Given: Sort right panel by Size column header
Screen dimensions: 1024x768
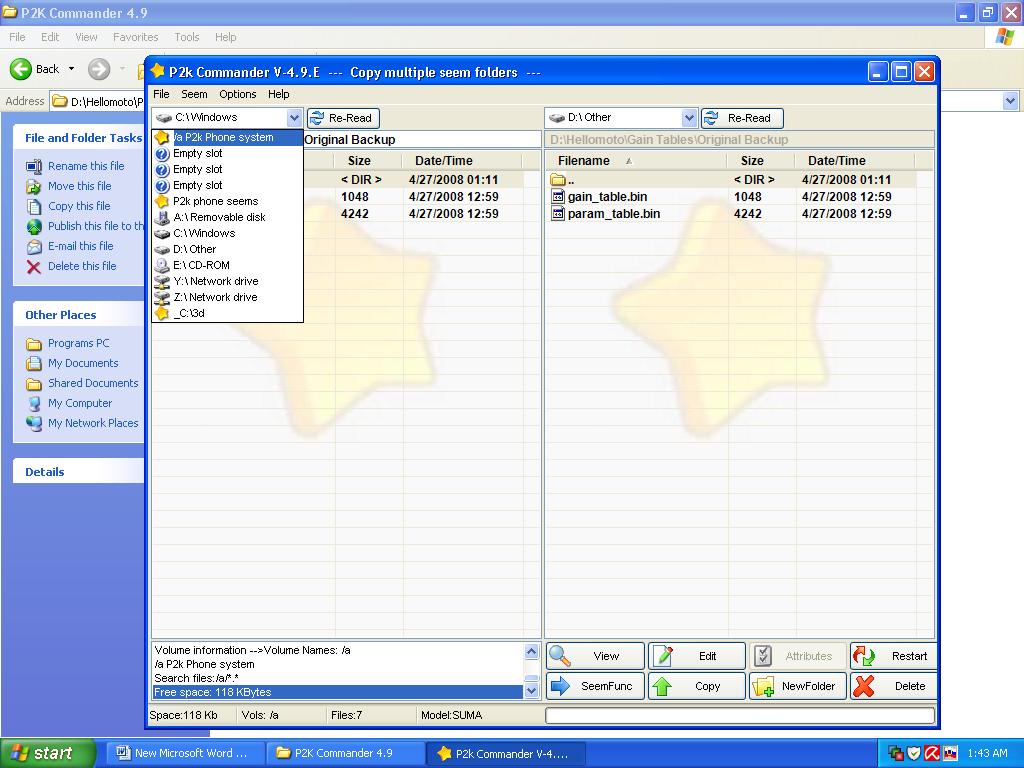Looking at the screenshot, I should 760,161.
